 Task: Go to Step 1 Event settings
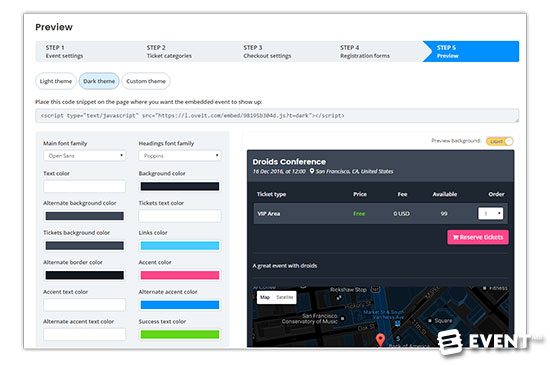point(65,52)
